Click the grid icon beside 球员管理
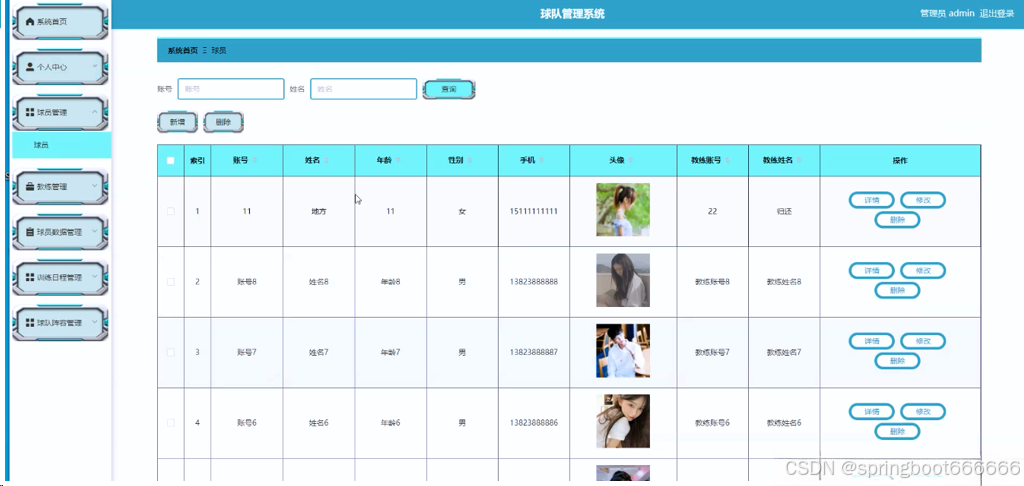This screenshot has width=1024, height=486. (x=29, y=112)
